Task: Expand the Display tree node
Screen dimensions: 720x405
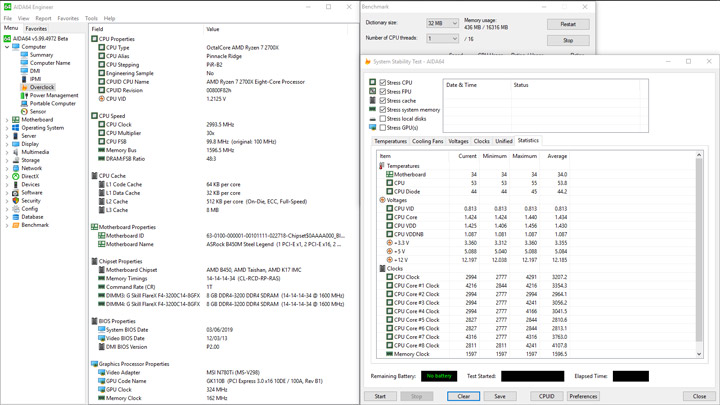Action: coord(7,144)
